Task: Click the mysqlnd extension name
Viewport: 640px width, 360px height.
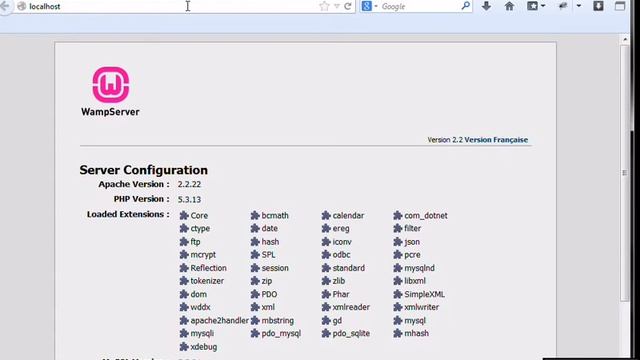Action: [x=419, y=268]
